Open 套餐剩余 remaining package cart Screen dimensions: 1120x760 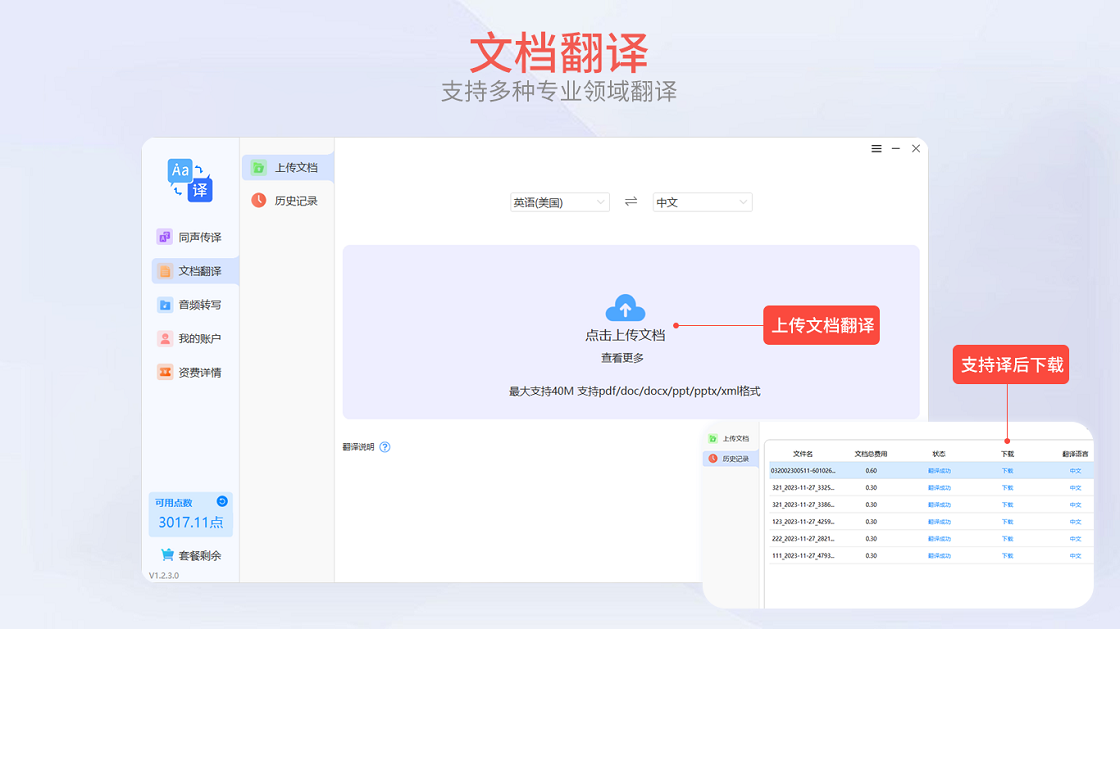[x=191, y=555]
